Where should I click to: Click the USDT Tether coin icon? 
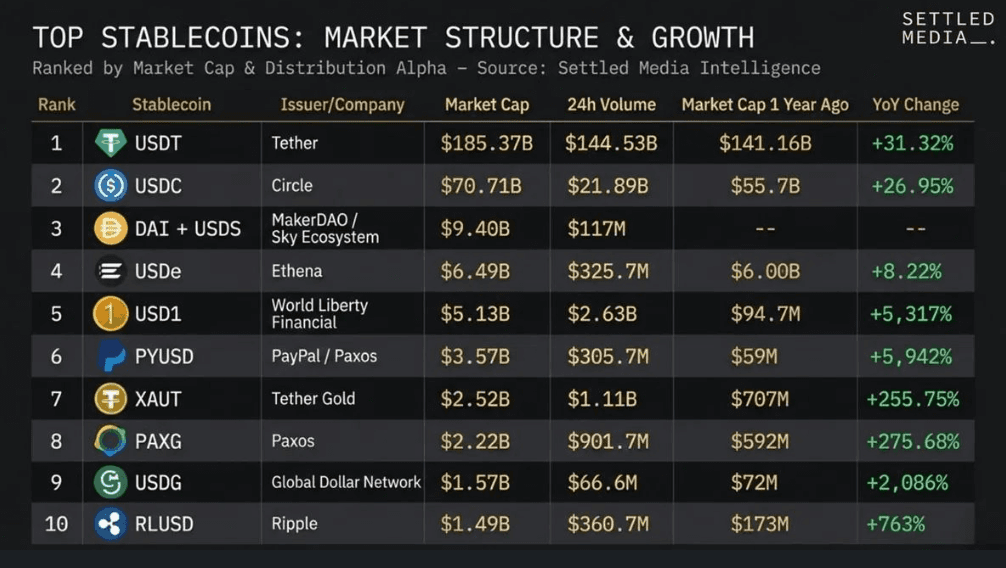pos(110,143)
